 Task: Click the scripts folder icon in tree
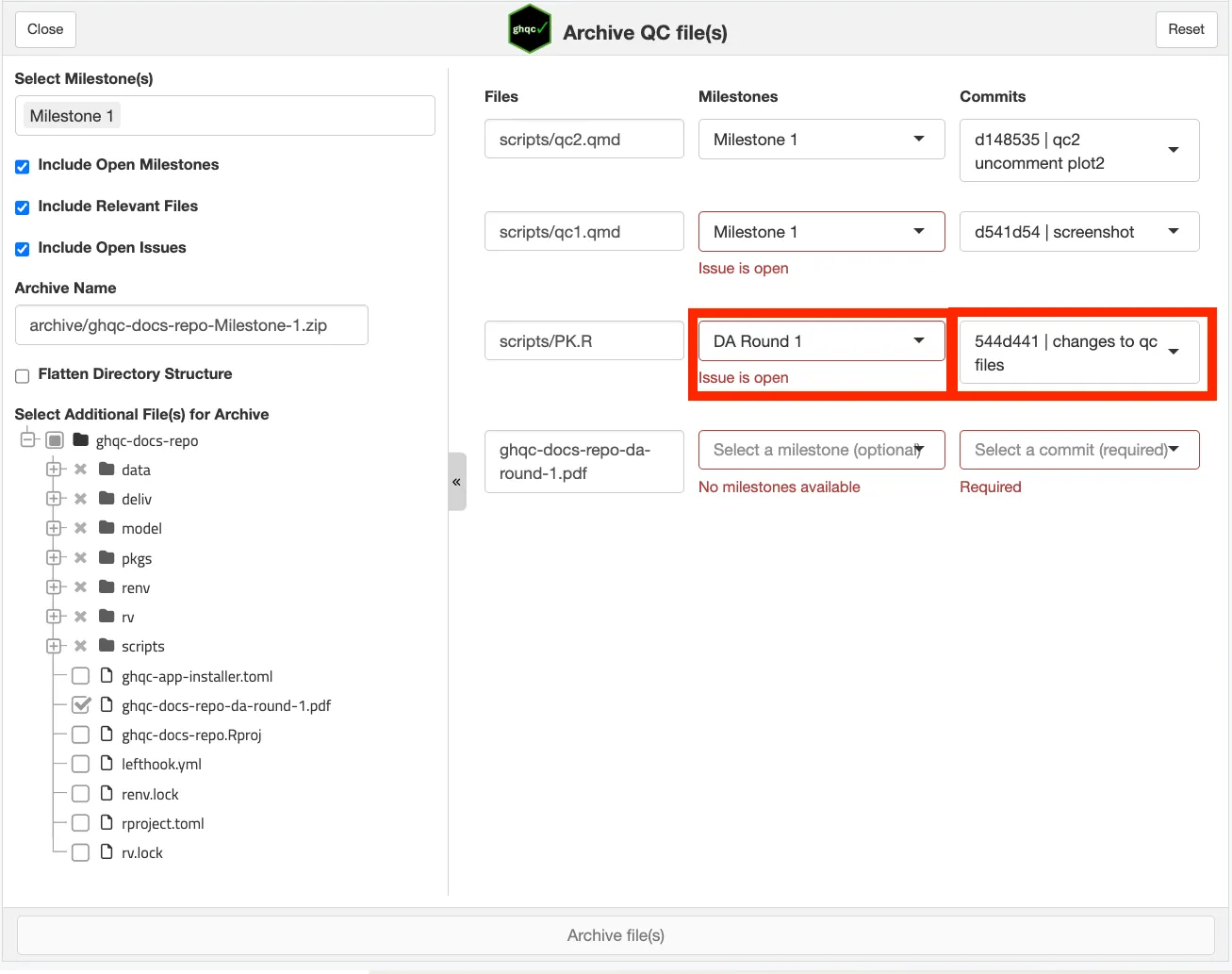pyautogui.click(x=107, y=646)
